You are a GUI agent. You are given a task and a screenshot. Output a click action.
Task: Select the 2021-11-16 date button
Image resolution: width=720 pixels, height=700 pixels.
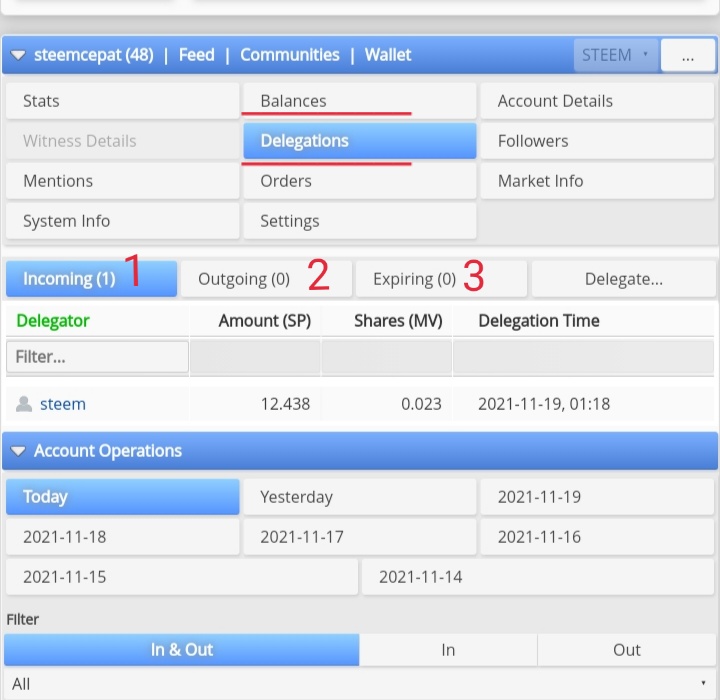597,537
